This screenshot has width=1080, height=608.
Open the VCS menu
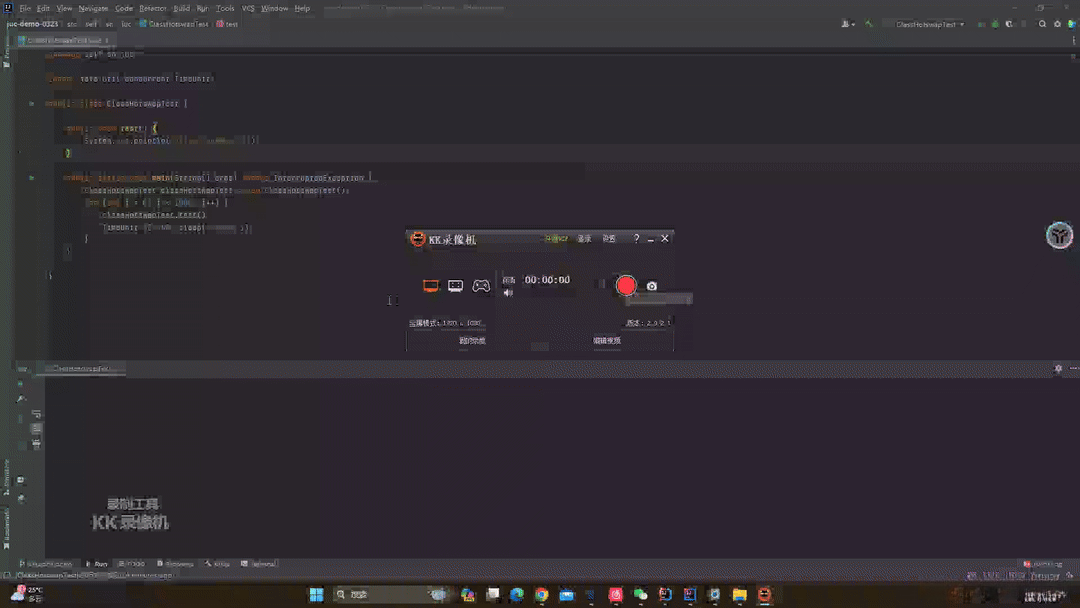coord(248,8)
